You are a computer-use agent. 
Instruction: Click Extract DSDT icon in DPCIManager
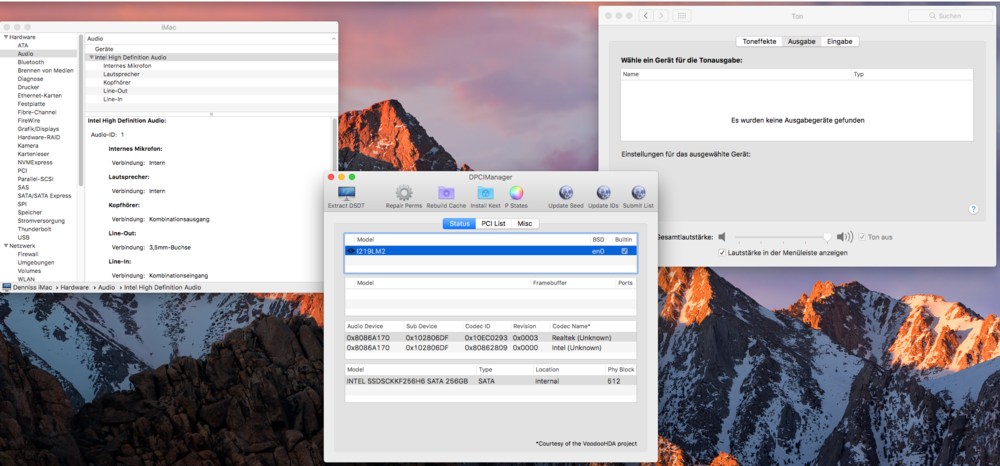tap(346, 193)
